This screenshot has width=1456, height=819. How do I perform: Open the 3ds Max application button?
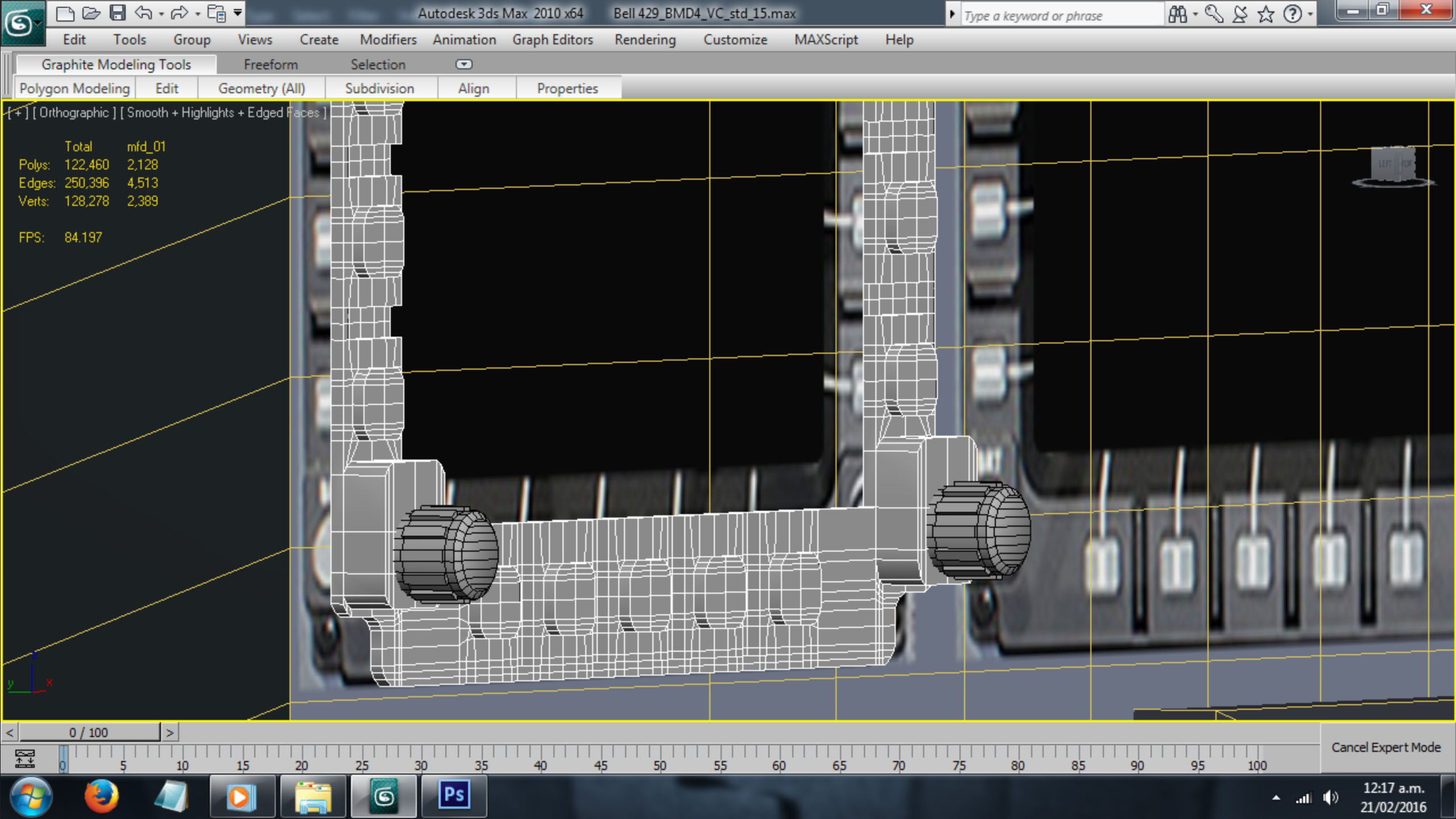[x=22, y=23]
